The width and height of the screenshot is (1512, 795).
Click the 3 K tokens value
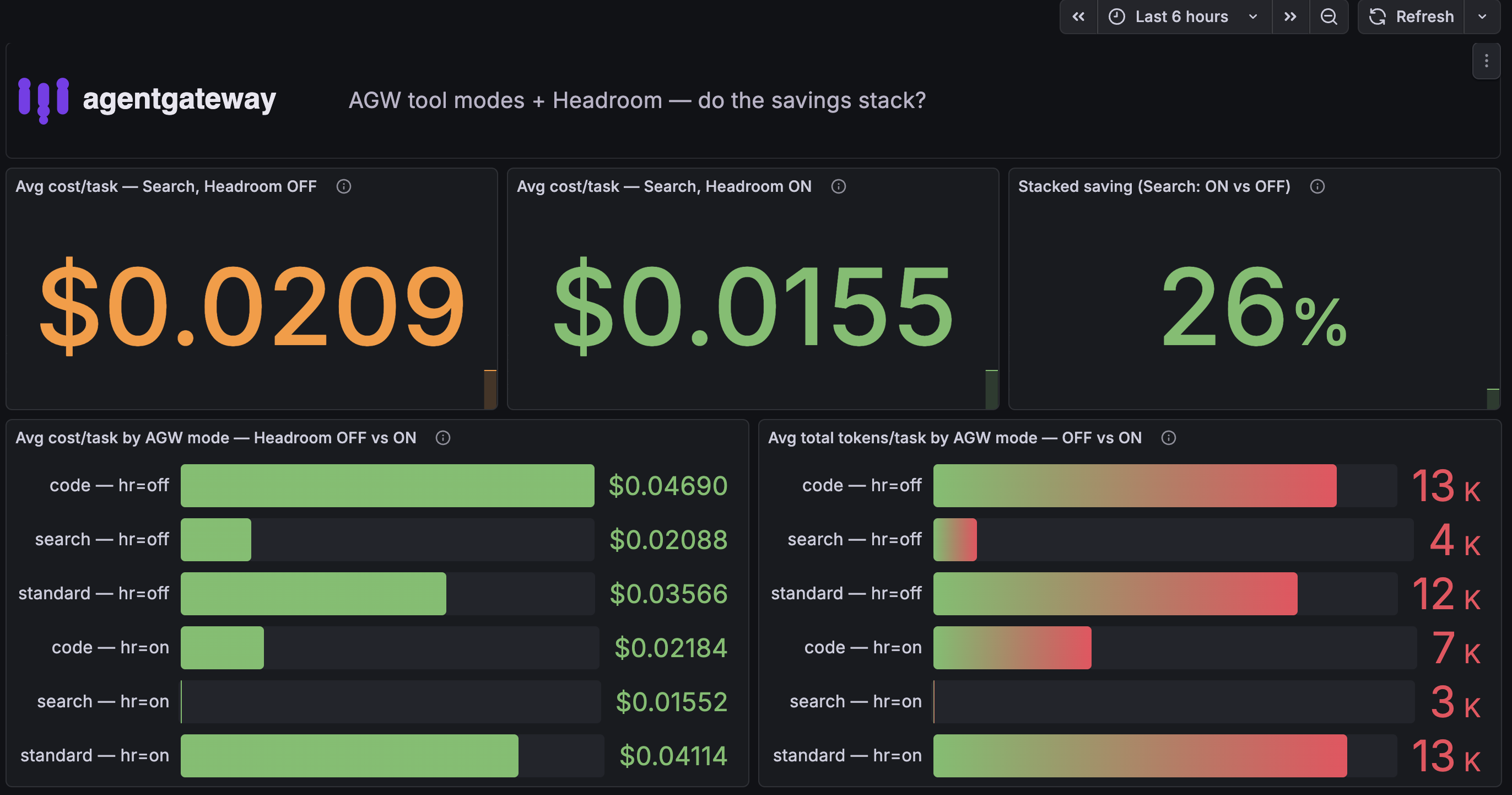1455,702
